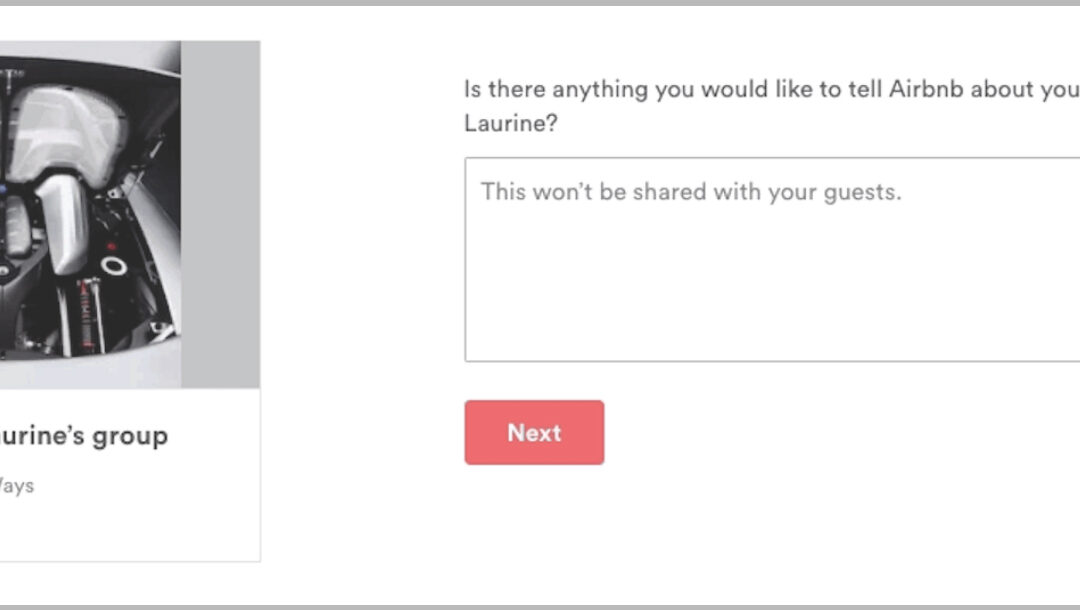Click the red Next button
This screenshot has height=610, width=1080.
[534, 432]
